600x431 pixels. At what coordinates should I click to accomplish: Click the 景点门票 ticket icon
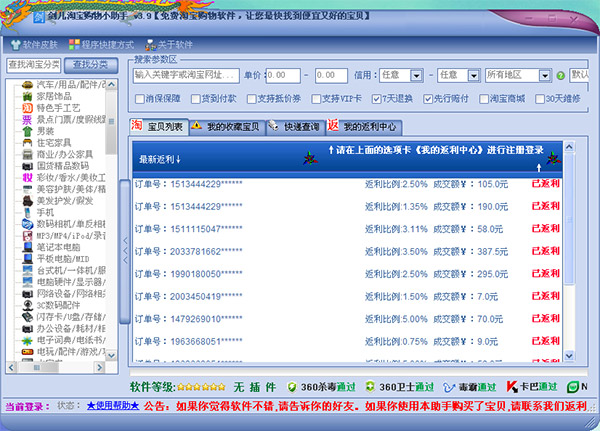point(27,120)
